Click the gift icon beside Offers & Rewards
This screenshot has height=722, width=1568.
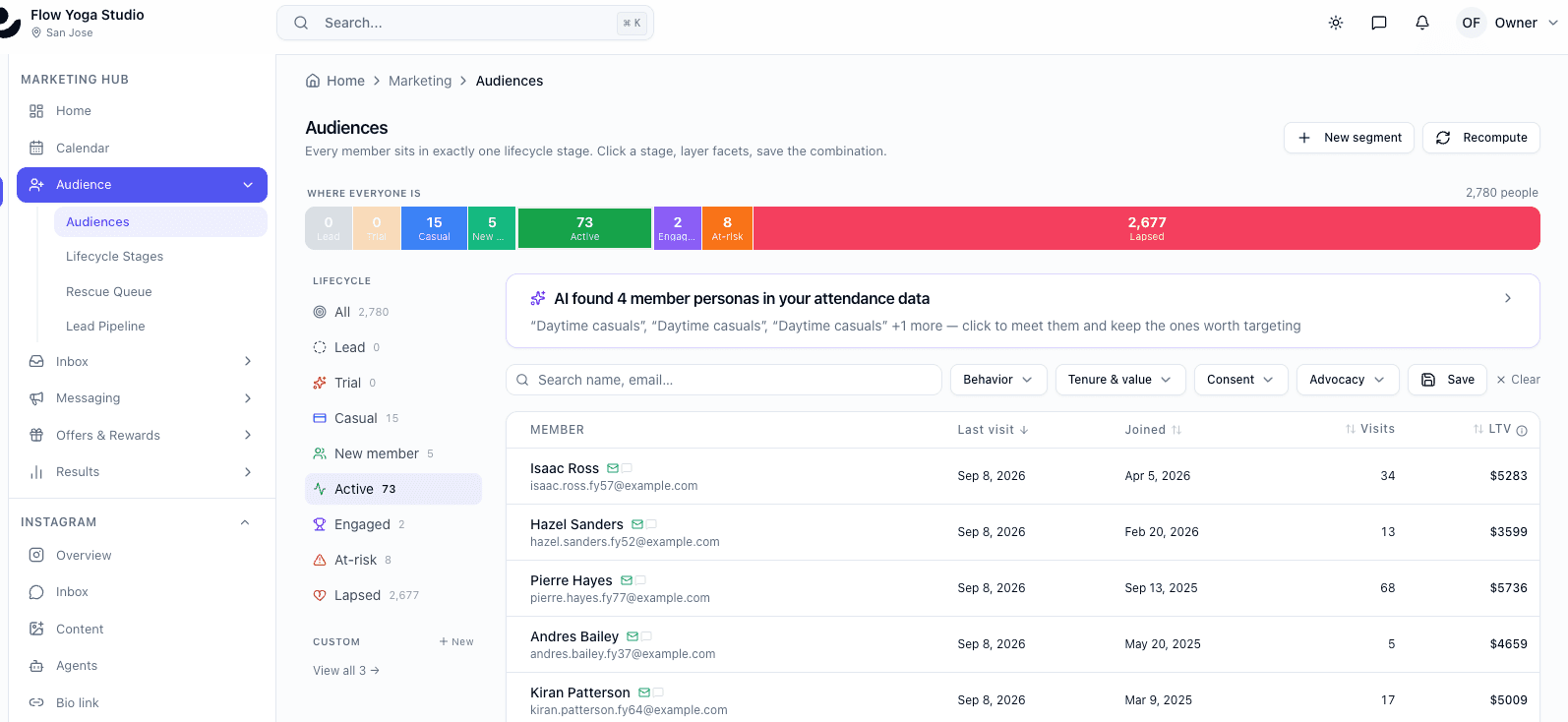click(36, 435)
